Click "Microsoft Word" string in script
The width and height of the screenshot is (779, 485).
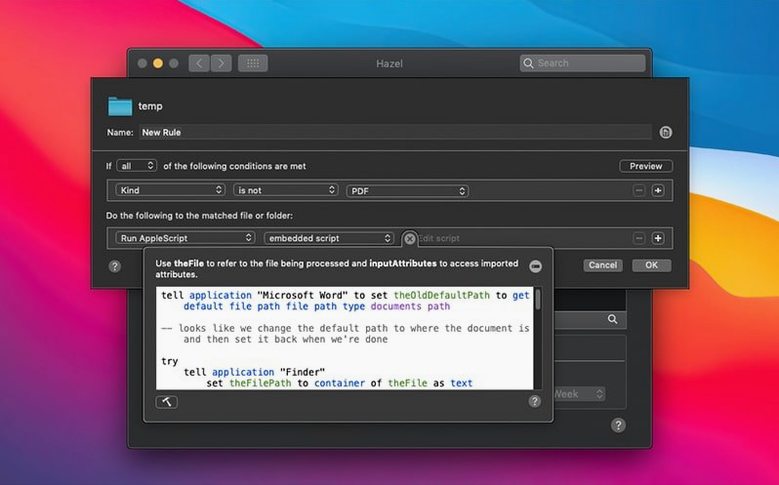(303, 295)
